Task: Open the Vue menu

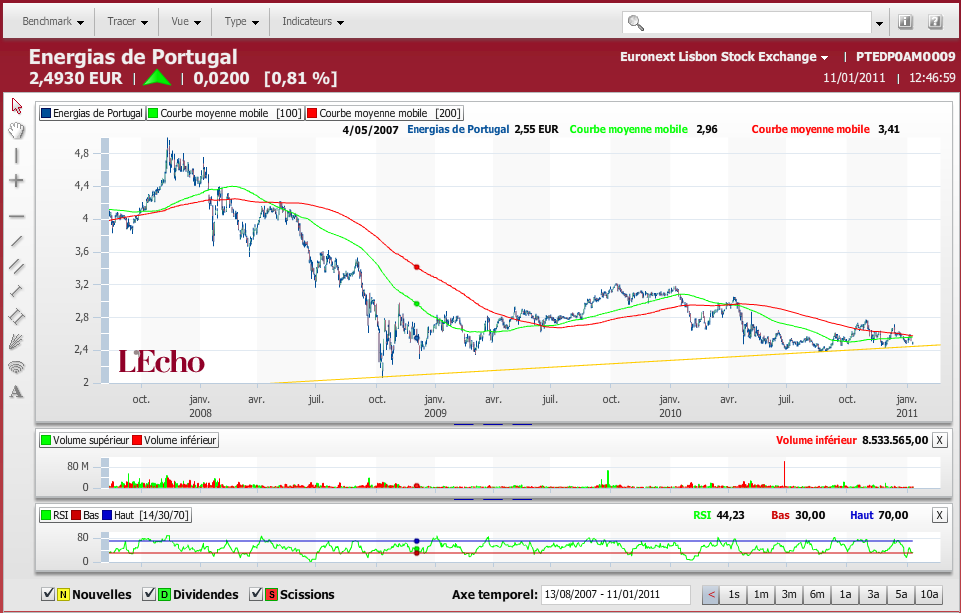Action: coord(186,21)
